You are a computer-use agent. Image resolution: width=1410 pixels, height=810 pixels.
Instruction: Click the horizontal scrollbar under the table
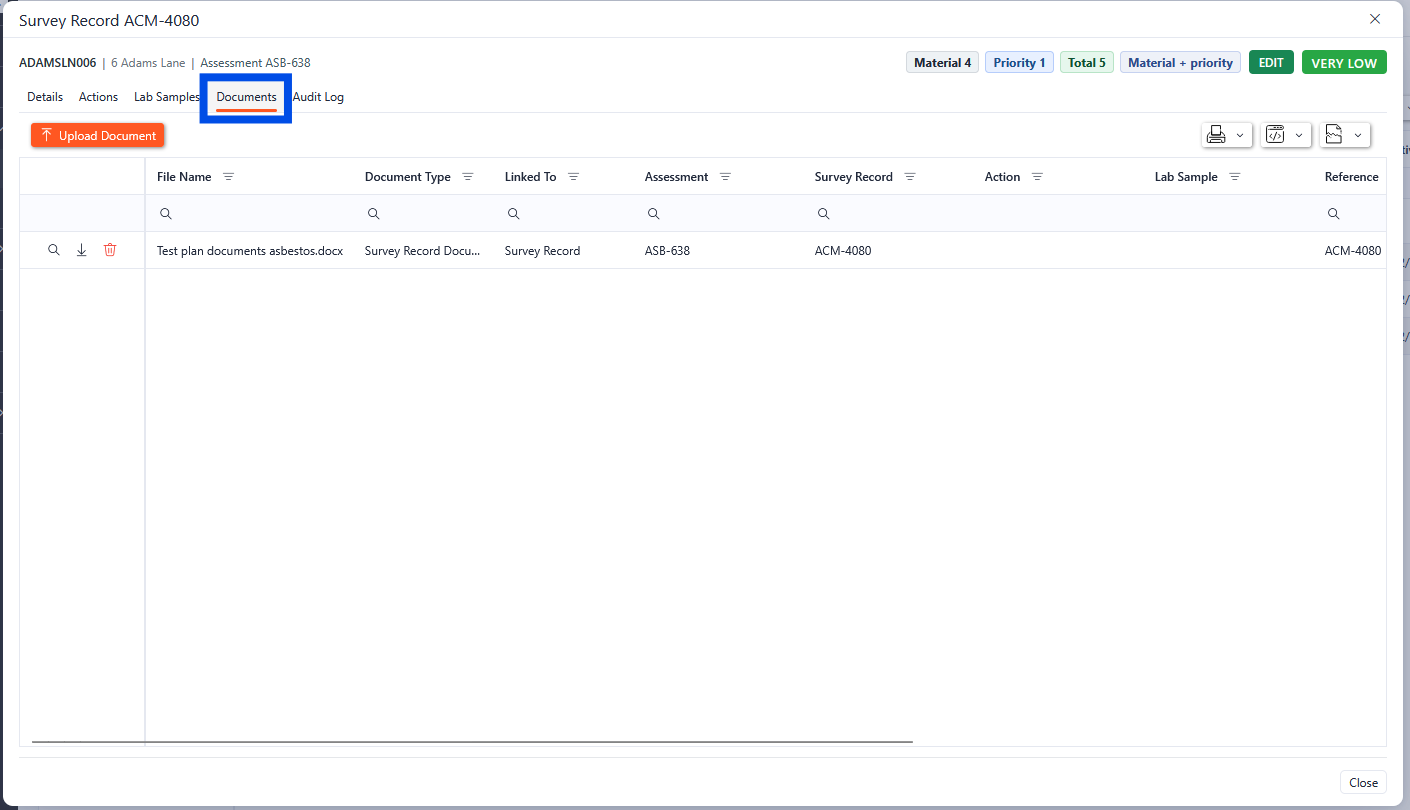coord(472,742)
